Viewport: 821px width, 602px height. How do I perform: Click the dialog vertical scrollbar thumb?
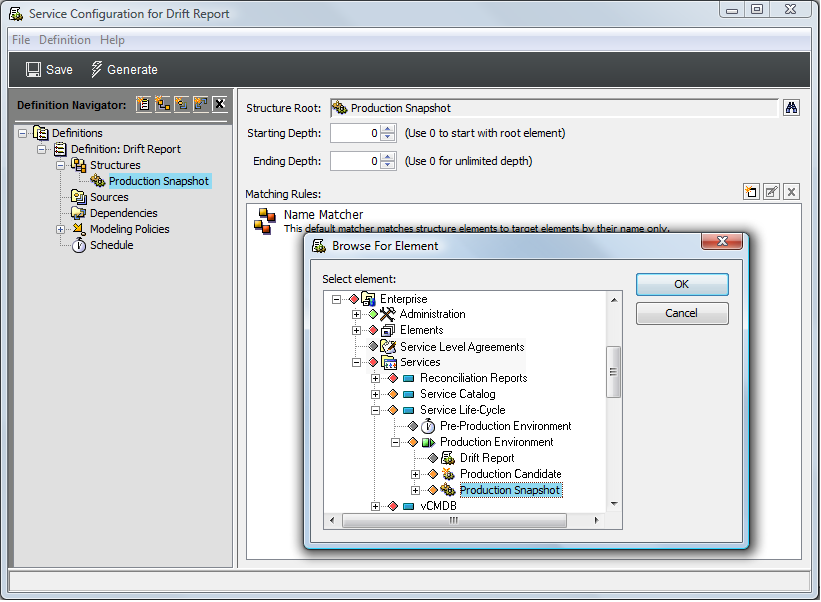click(614, 372)
